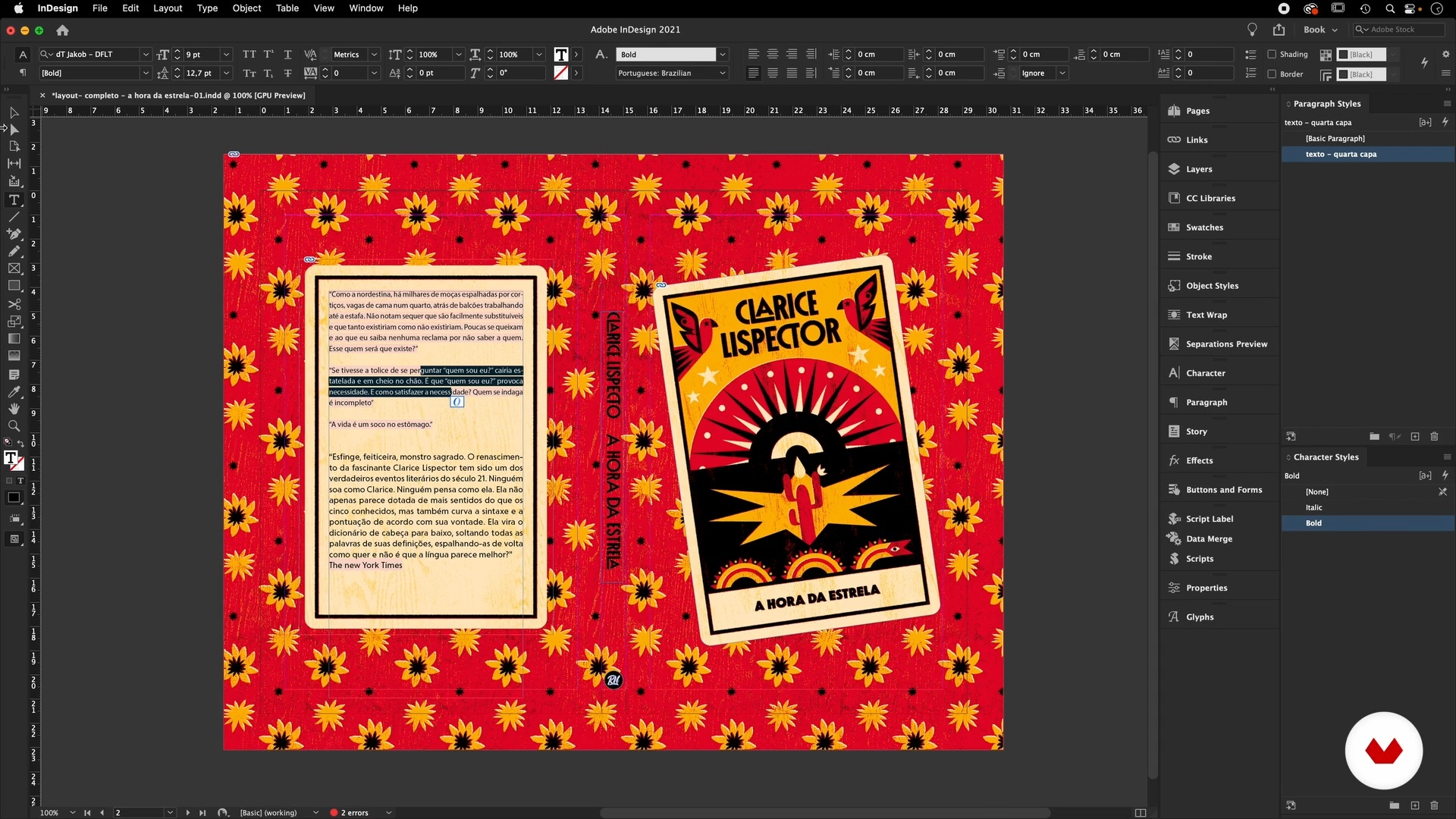Viewport: 1456px width, 819px height.
Task: Open the Window menu
Action: coord(366,8)
